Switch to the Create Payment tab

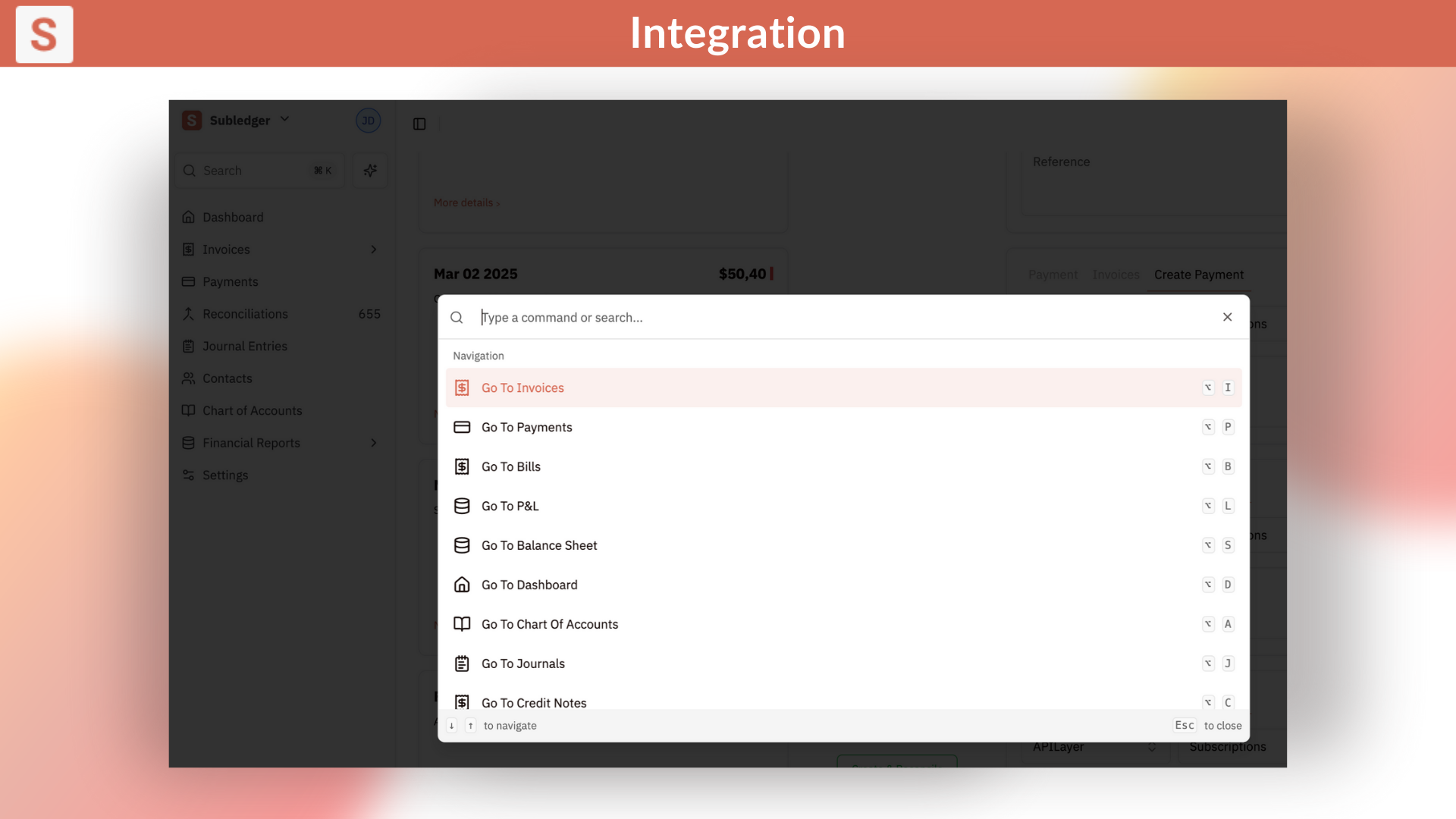pyautogui.click(x=1198, y=275)
